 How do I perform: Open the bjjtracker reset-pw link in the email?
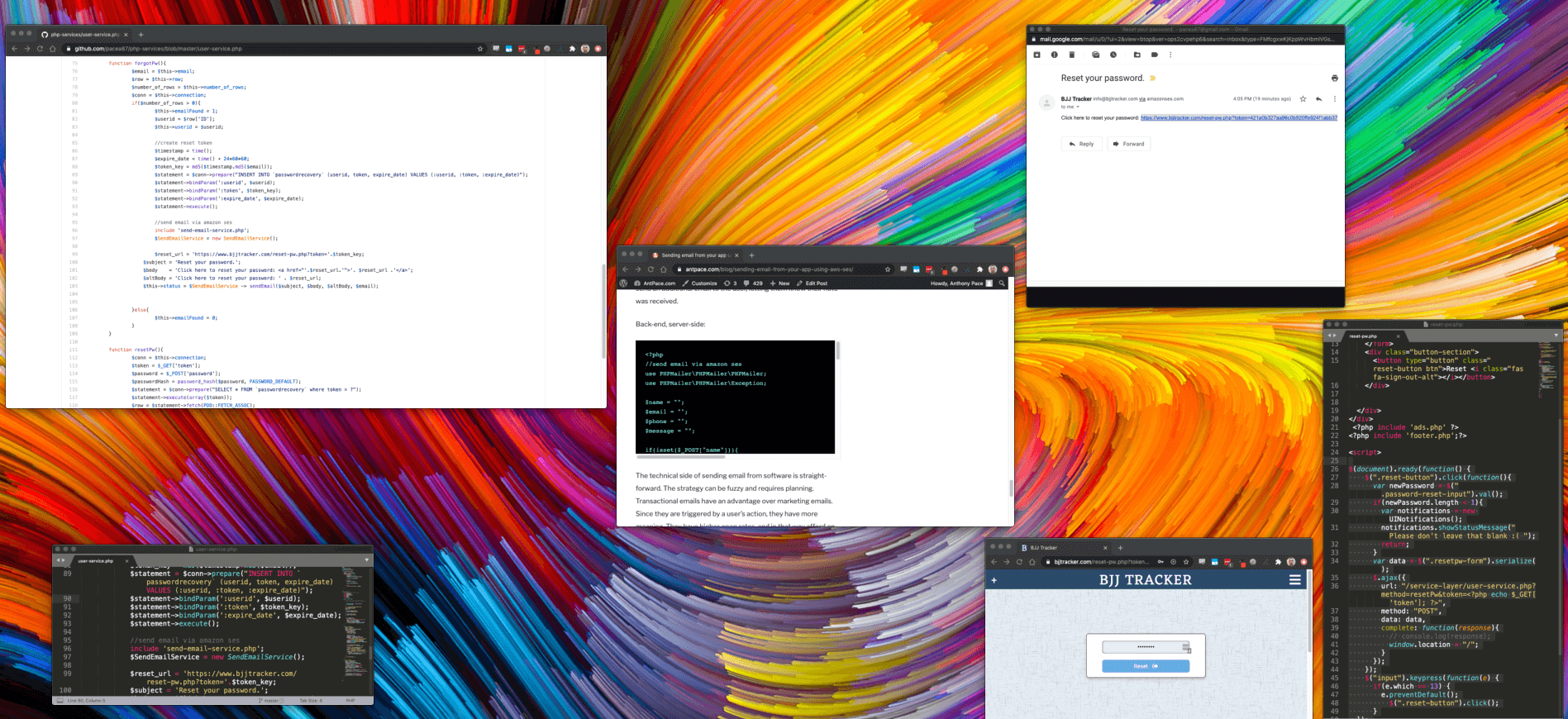1238,117
